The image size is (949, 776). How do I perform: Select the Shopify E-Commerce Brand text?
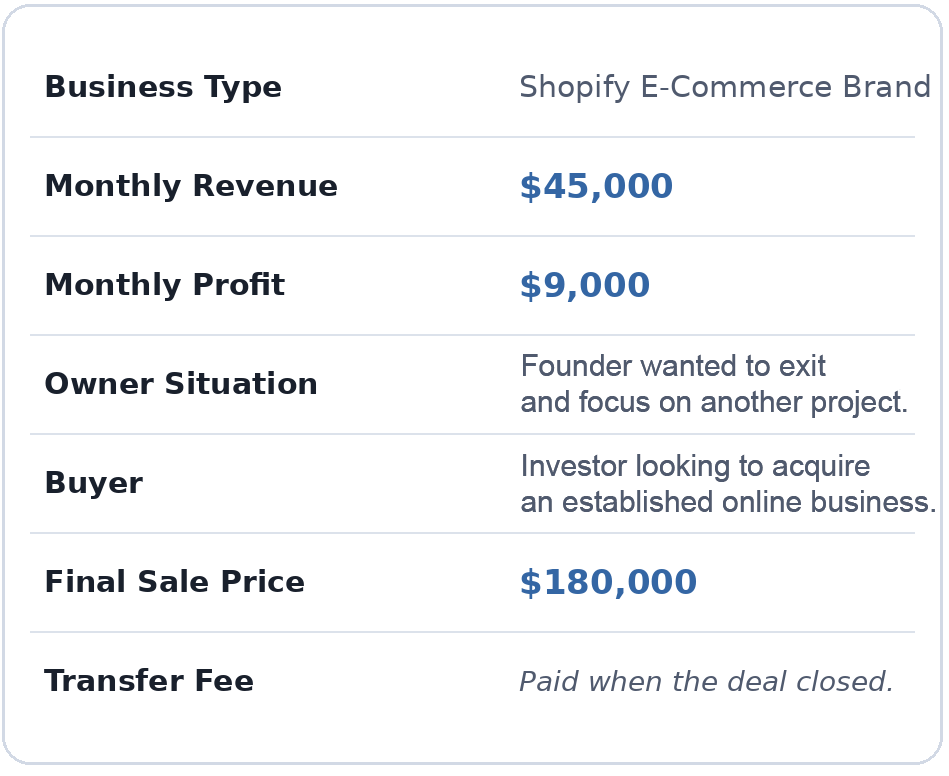click(725, 88)
